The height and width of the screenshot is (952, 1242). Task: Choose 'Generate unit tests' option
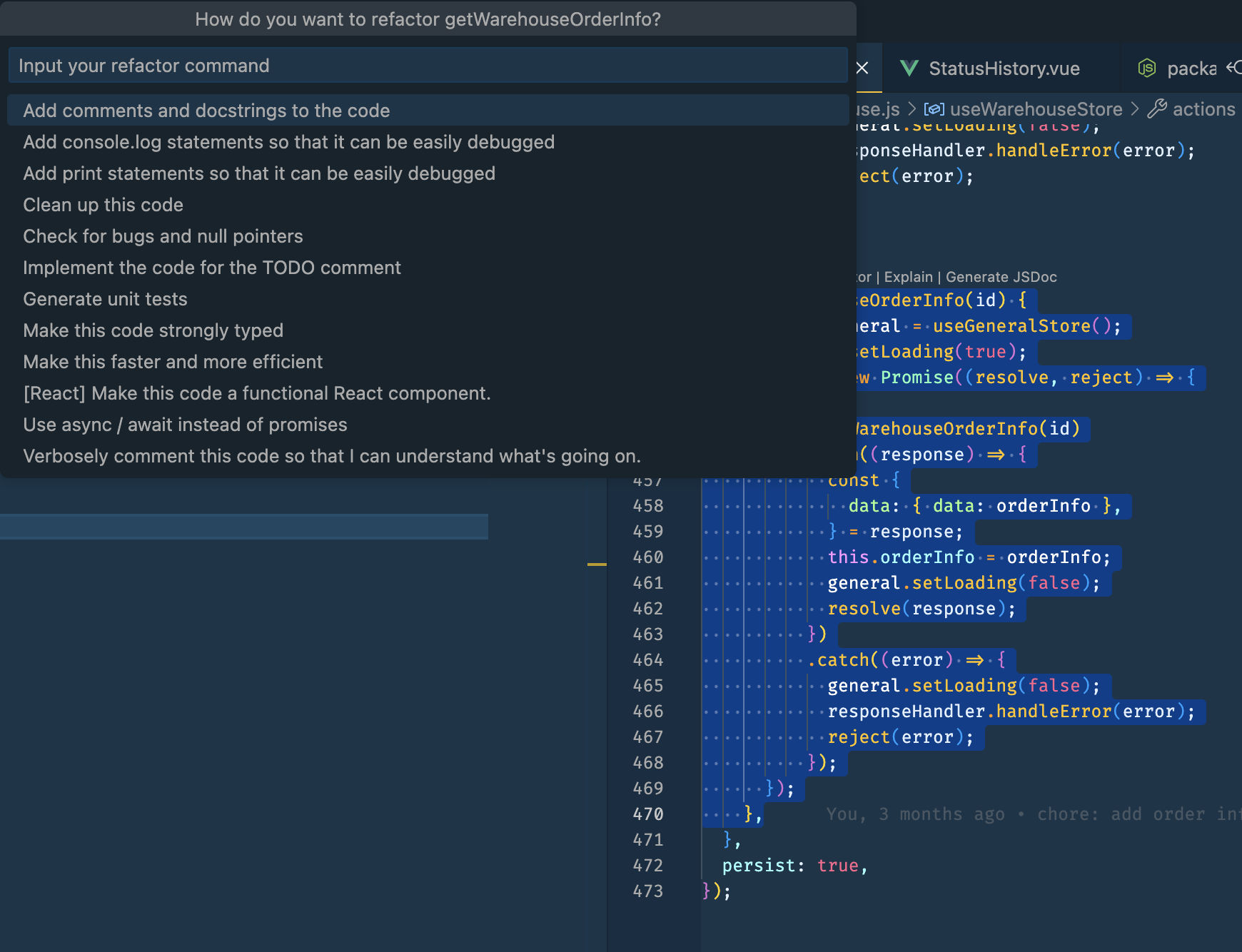pos(428,299)
